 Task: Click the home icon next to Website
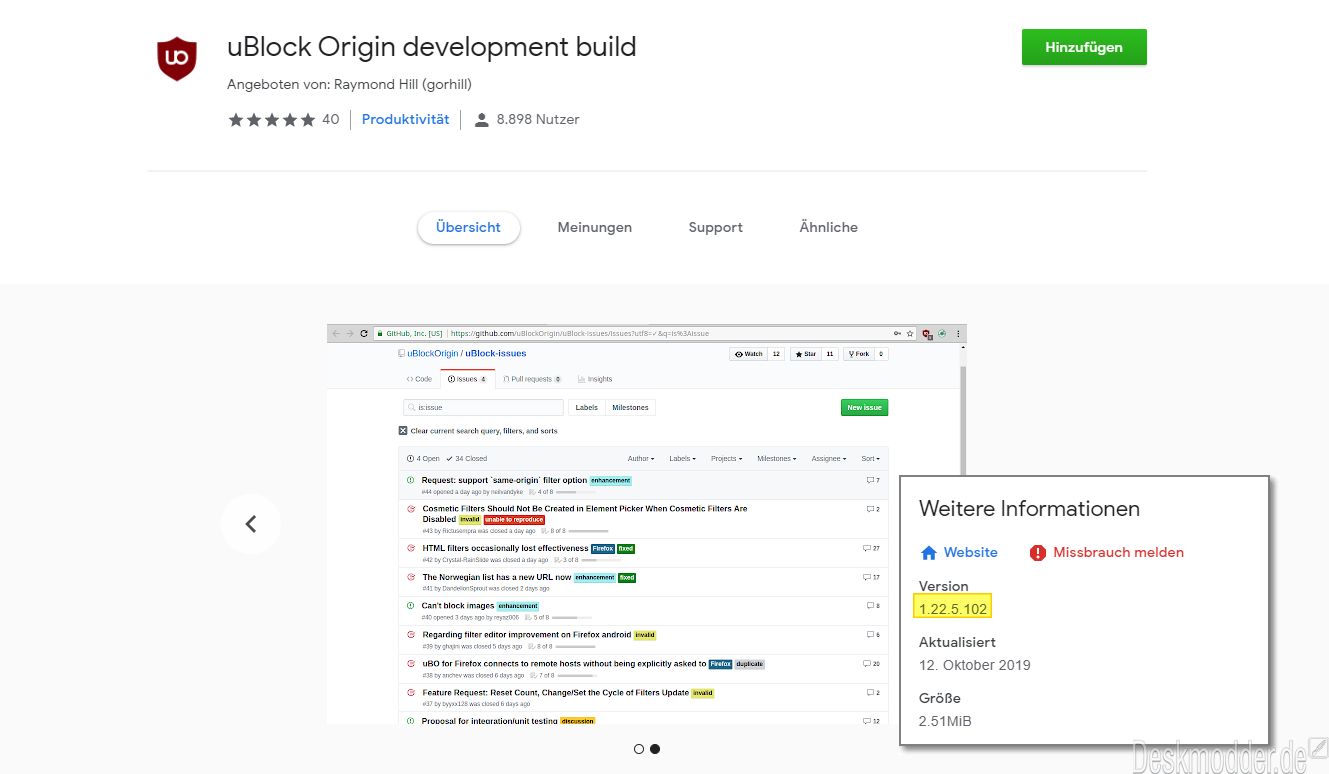click(x=928, y=552)
